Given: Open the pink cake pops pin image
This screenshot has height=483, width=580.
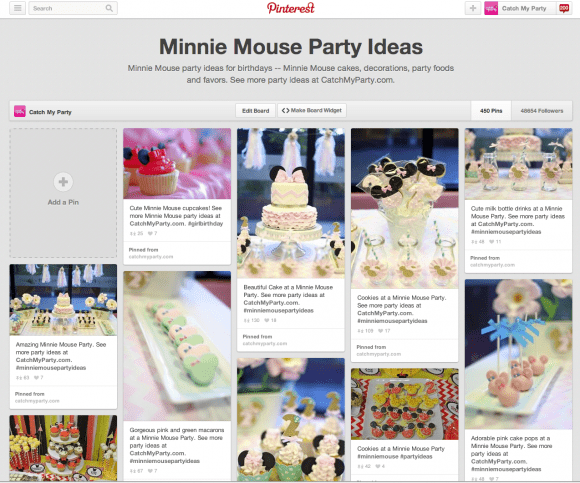Looking at the screenshot, I should pyautogui.click(x=518, y=354).
